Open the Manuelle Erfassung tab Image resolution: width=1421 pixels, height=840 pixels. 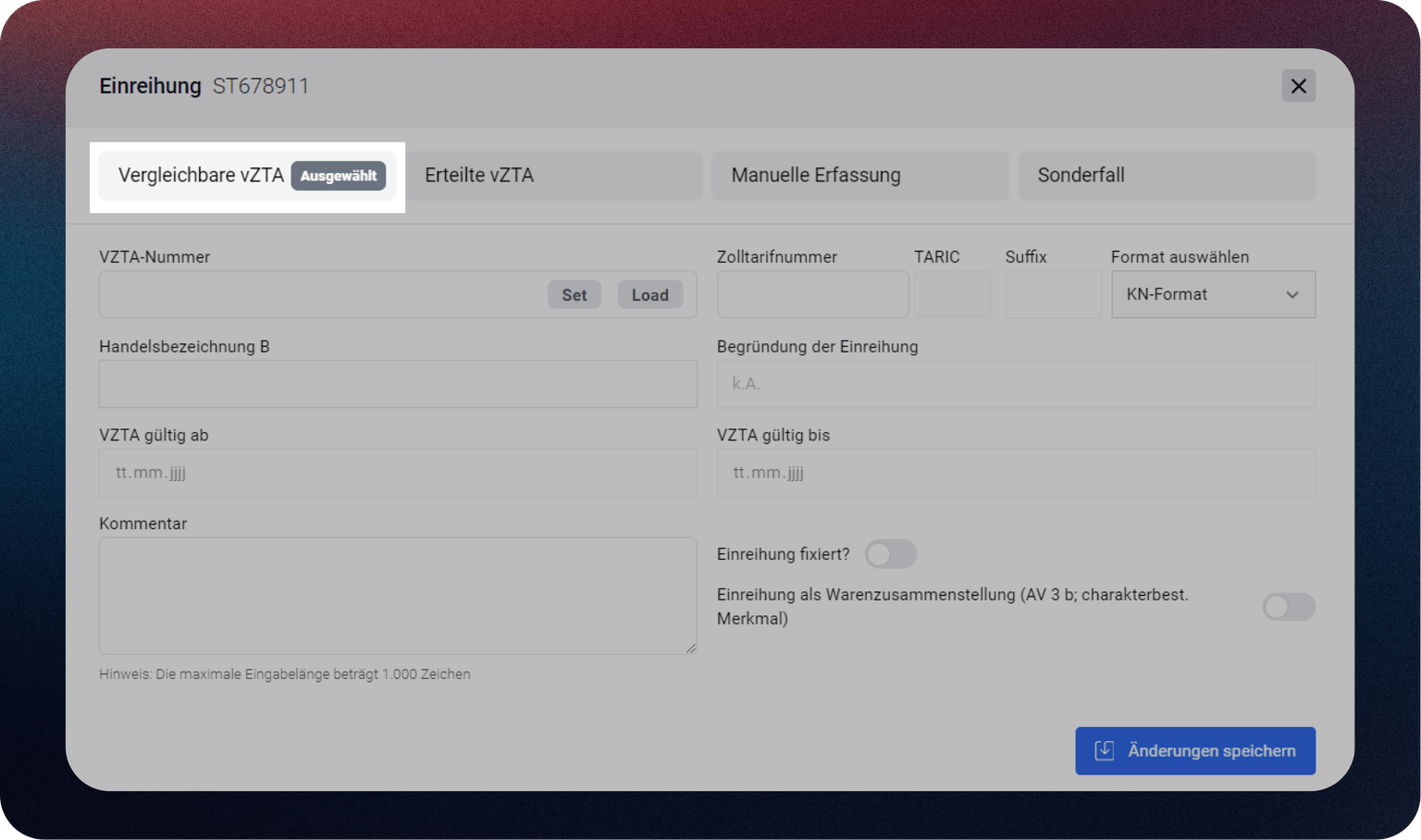[859, 176]
